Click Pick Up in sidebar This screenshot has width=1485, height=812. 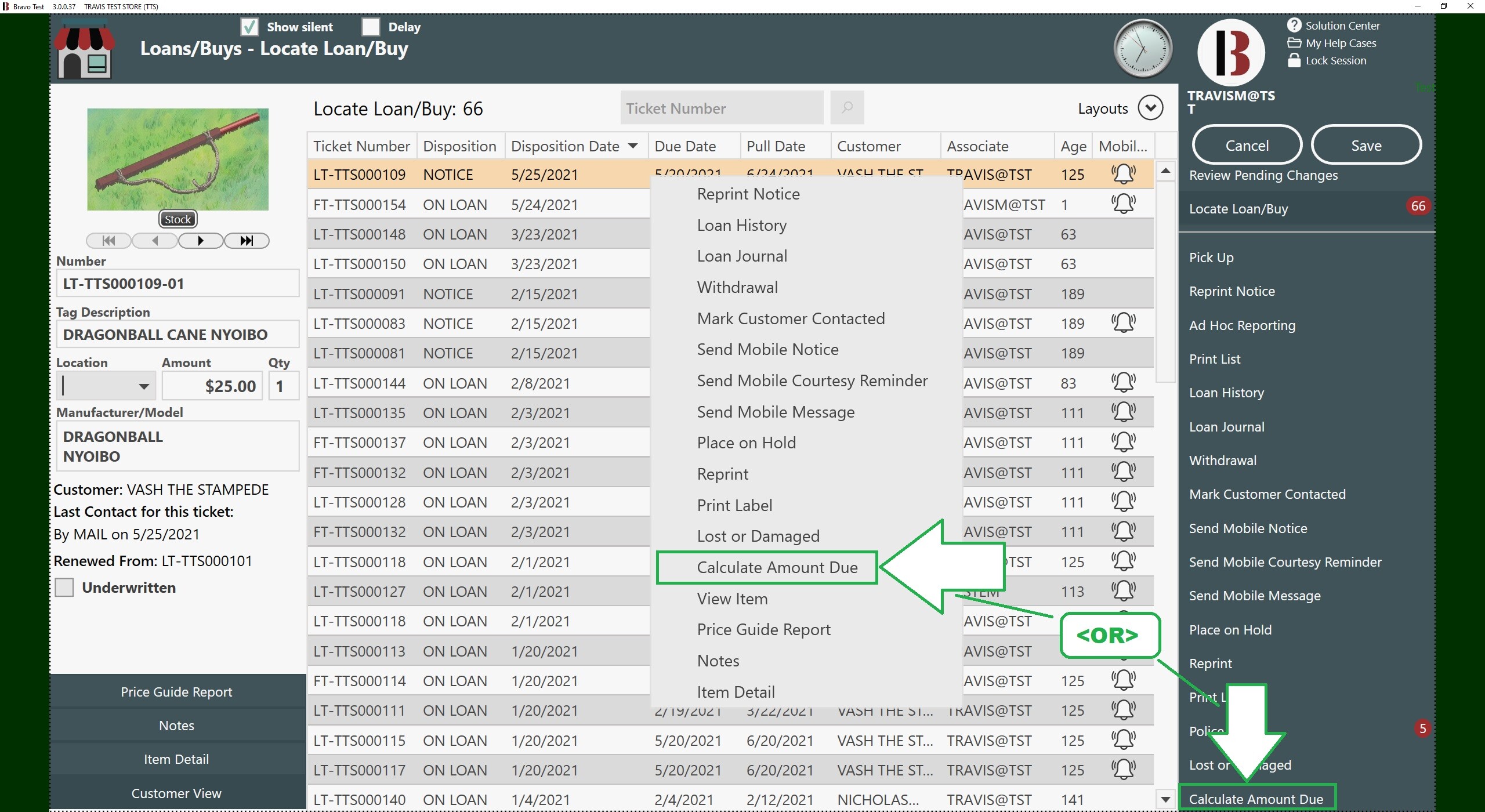coord(1211,258)
